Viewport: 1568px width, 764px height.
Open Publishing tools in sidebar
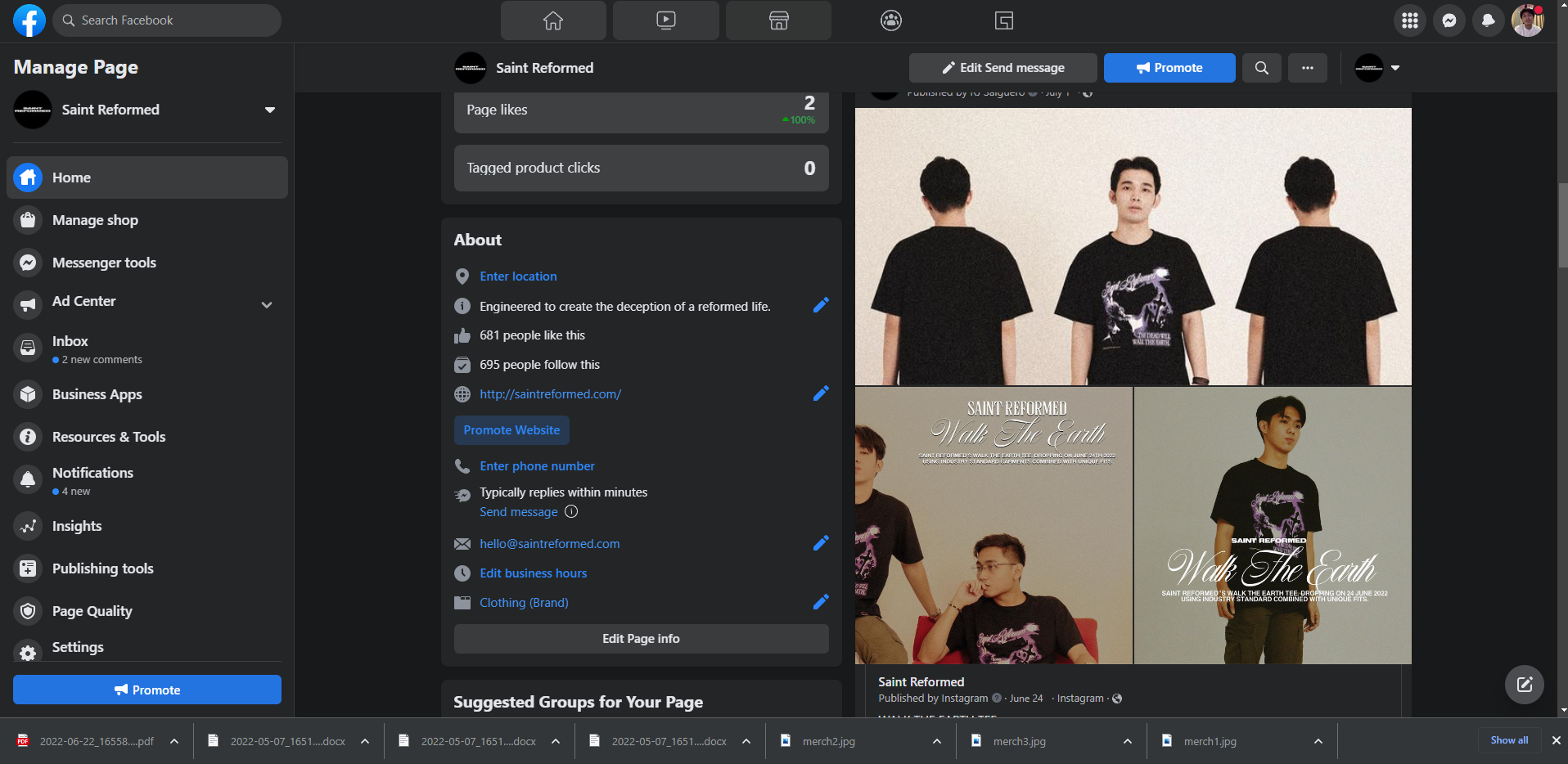coord(147,569)
